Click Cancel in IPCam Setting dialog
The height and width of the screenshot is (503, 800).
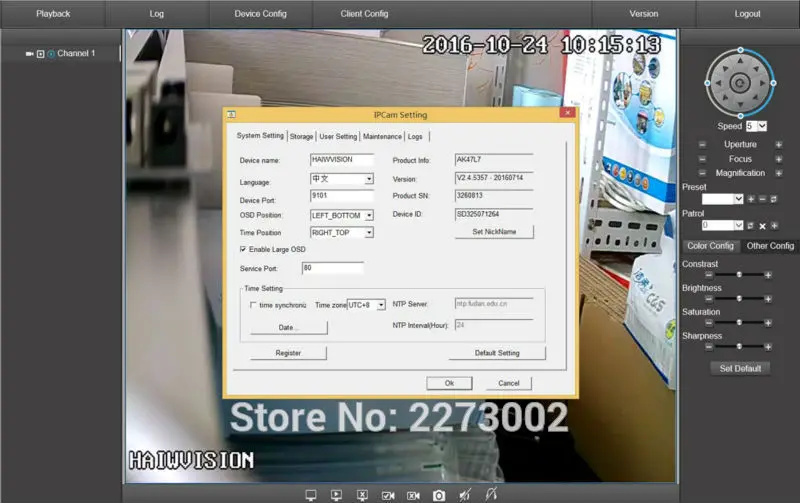tap(509, 383)
